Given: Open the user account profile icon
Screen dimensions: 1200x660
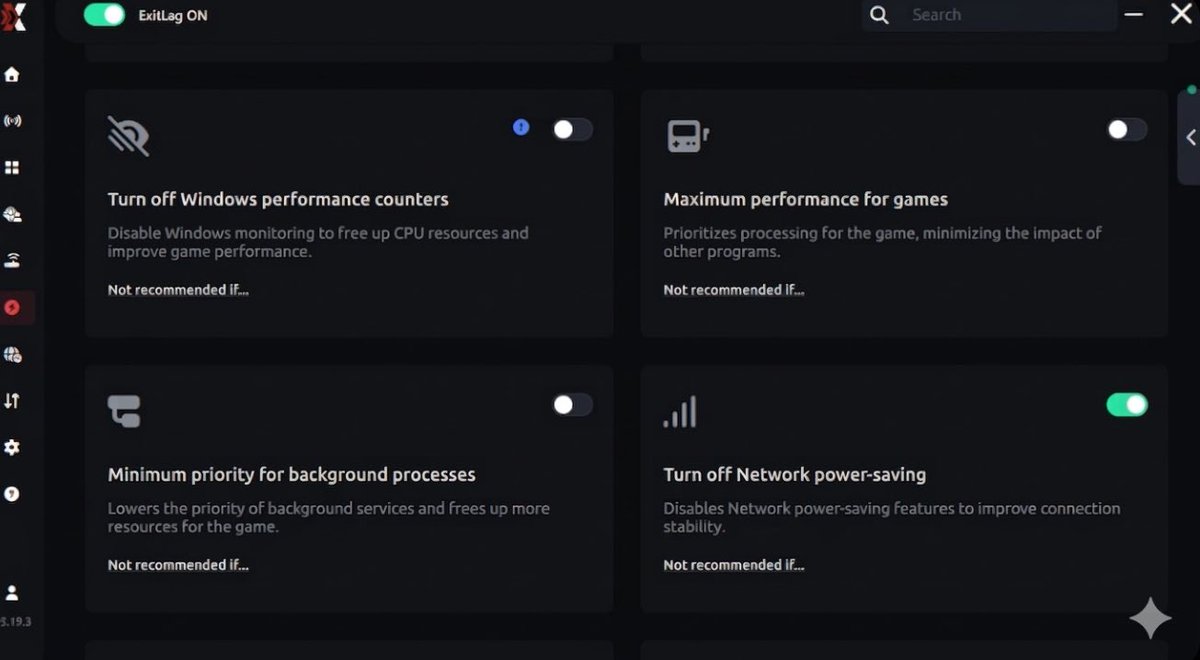Looking at the screenshot, I should click(12, 593).
